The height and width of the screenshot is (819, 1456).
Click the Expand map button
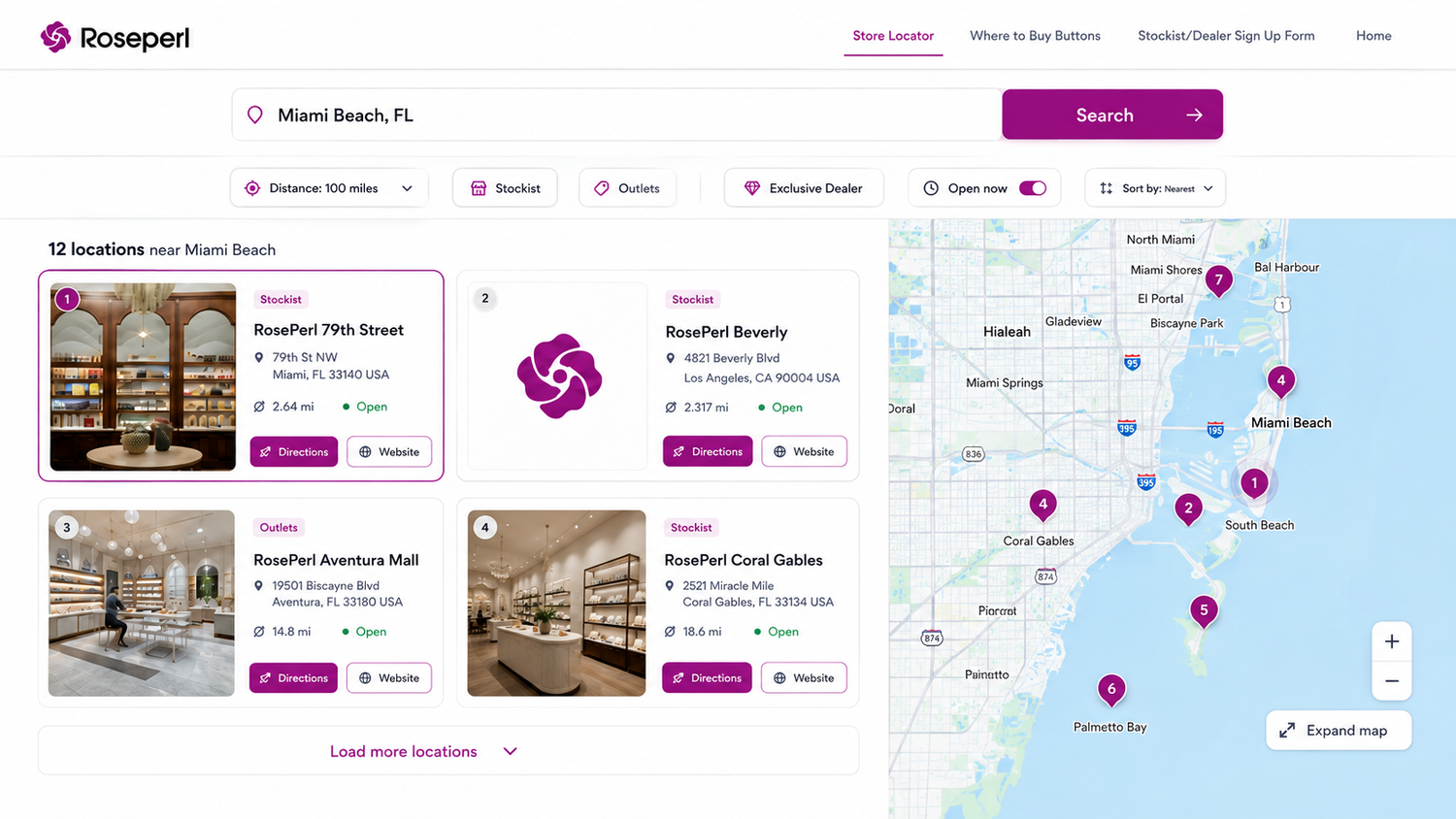[x=1339, y=731]
